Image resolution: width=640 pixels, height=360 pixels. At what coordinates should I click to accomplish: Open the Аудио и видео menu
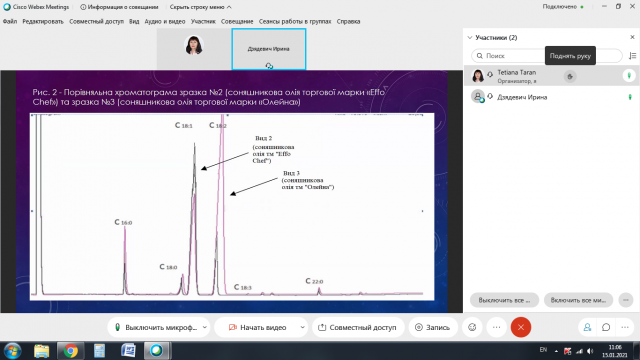[165, 22]
